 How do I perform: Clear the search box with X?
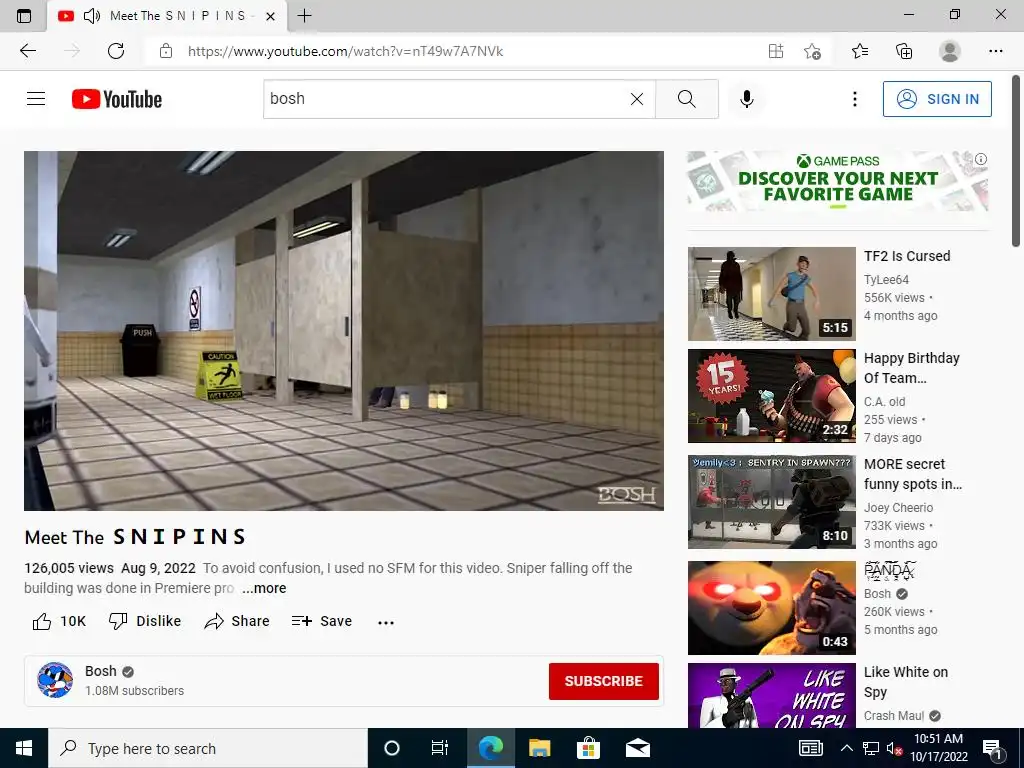637,99
